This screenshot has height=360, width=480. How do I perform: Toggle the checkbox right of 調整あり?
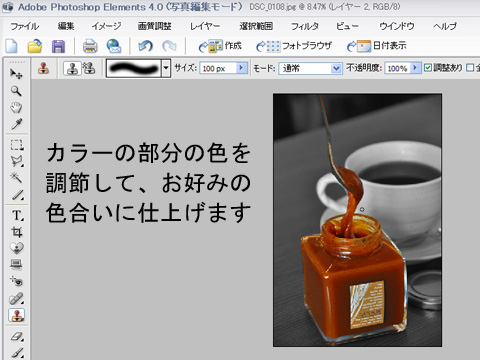click(470, 68)
